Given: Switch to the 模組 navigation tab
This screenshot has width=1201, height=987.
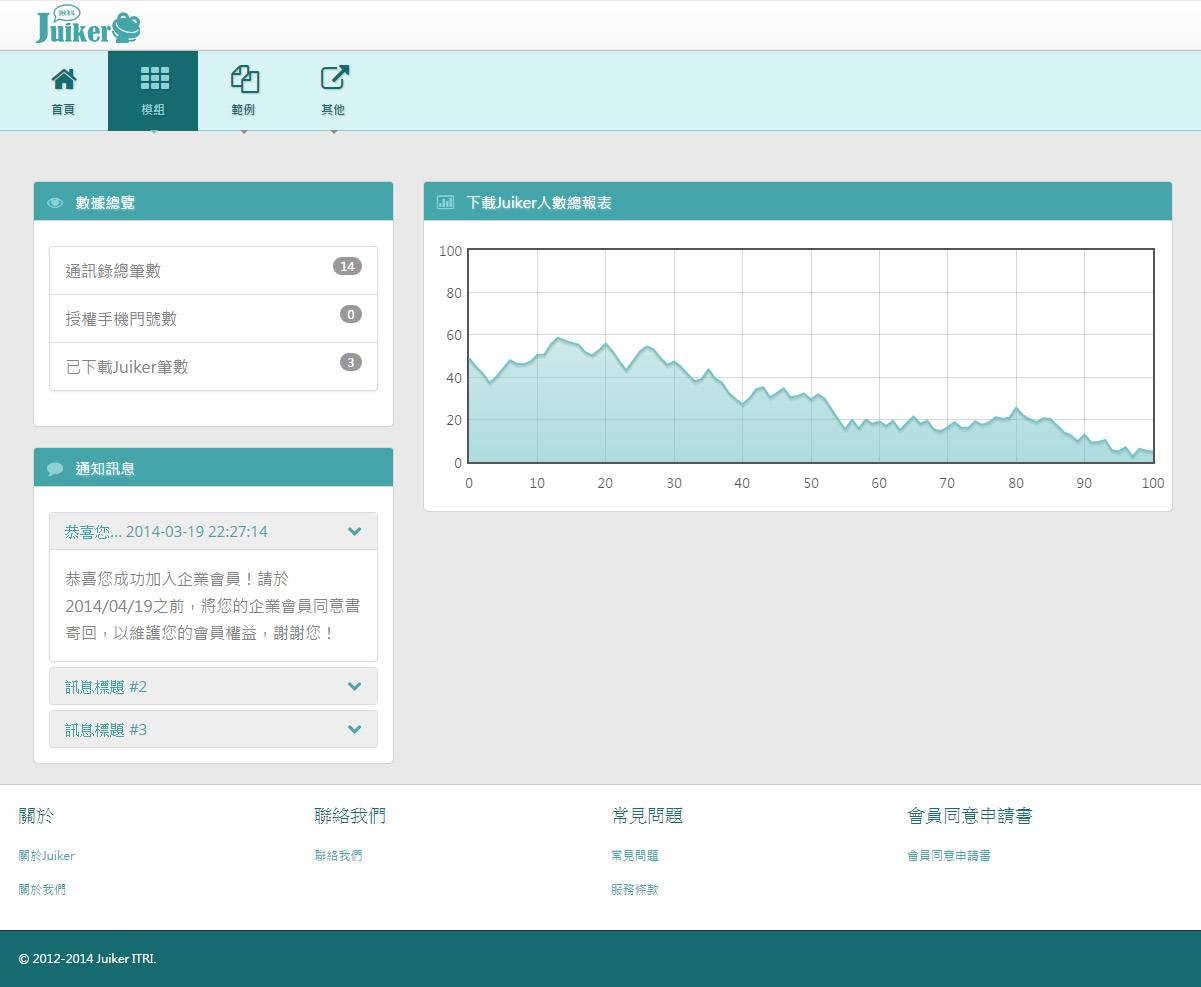Looking at the screenshot, I should 153,90.
